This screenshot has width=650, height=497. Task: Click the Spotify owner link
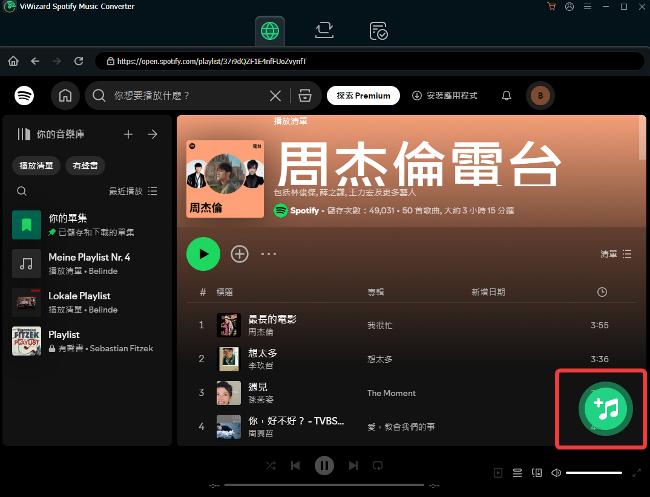(304, 211)
